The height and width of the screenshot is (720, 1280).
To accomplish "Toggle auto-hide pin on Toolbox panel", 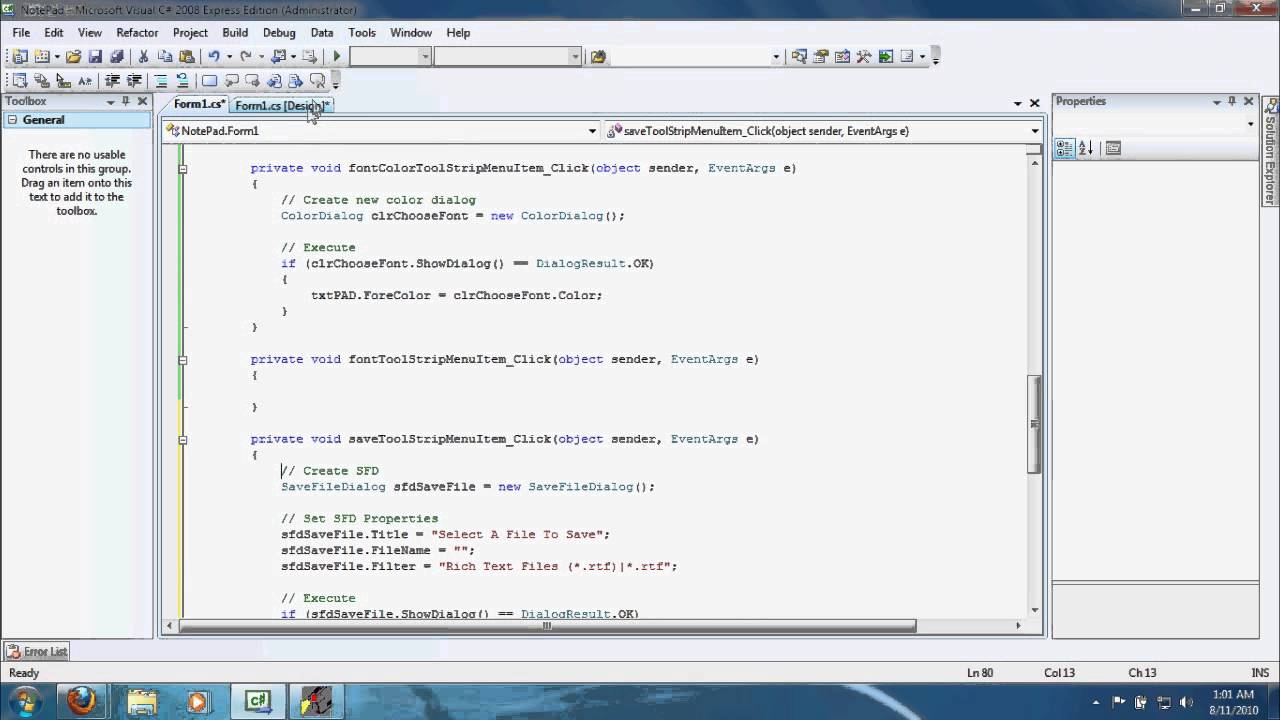I will point(126,101).
